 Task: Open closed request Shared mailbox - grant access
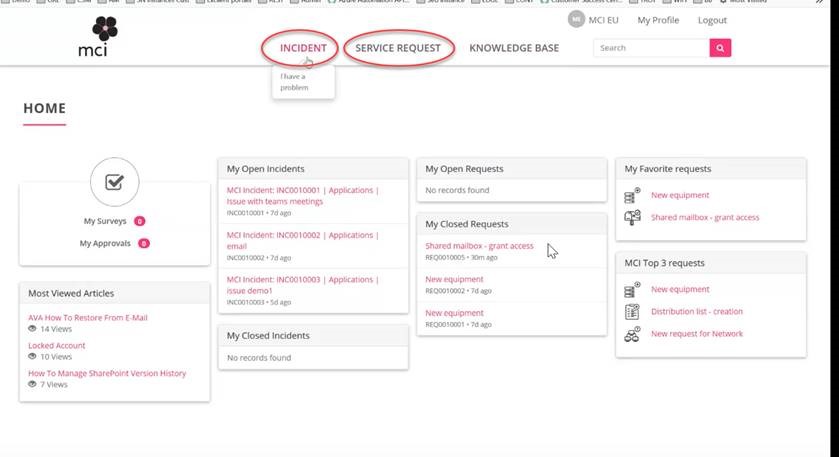[x=479, y=246]
